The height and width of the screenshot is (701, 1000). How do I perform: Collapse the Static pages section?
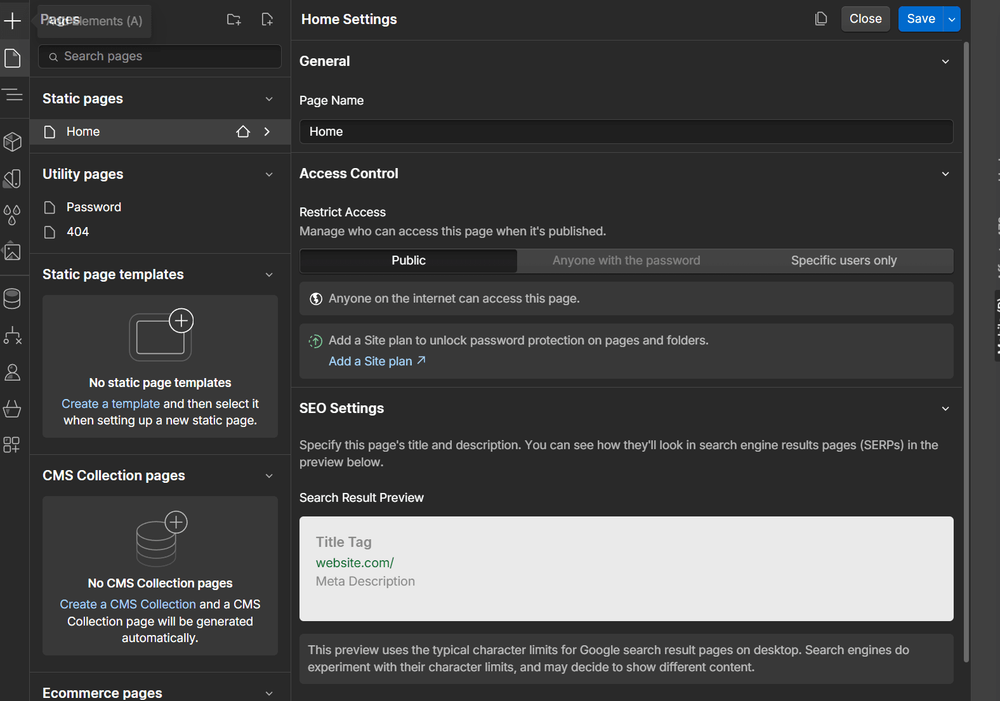point(268,99)
